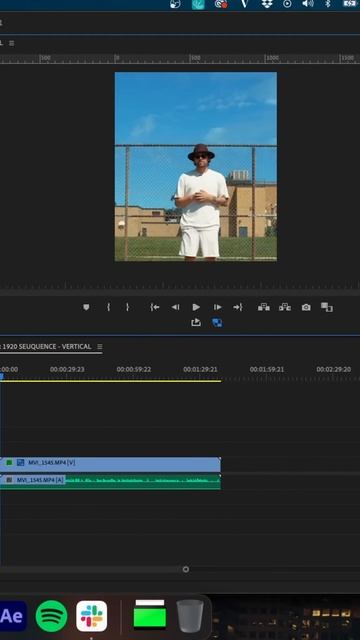This screenshot has height=640, width=360.
Task: Select the 1920 SEUQUENCE - VERTICAL tab
Action: tap(46, 347)
